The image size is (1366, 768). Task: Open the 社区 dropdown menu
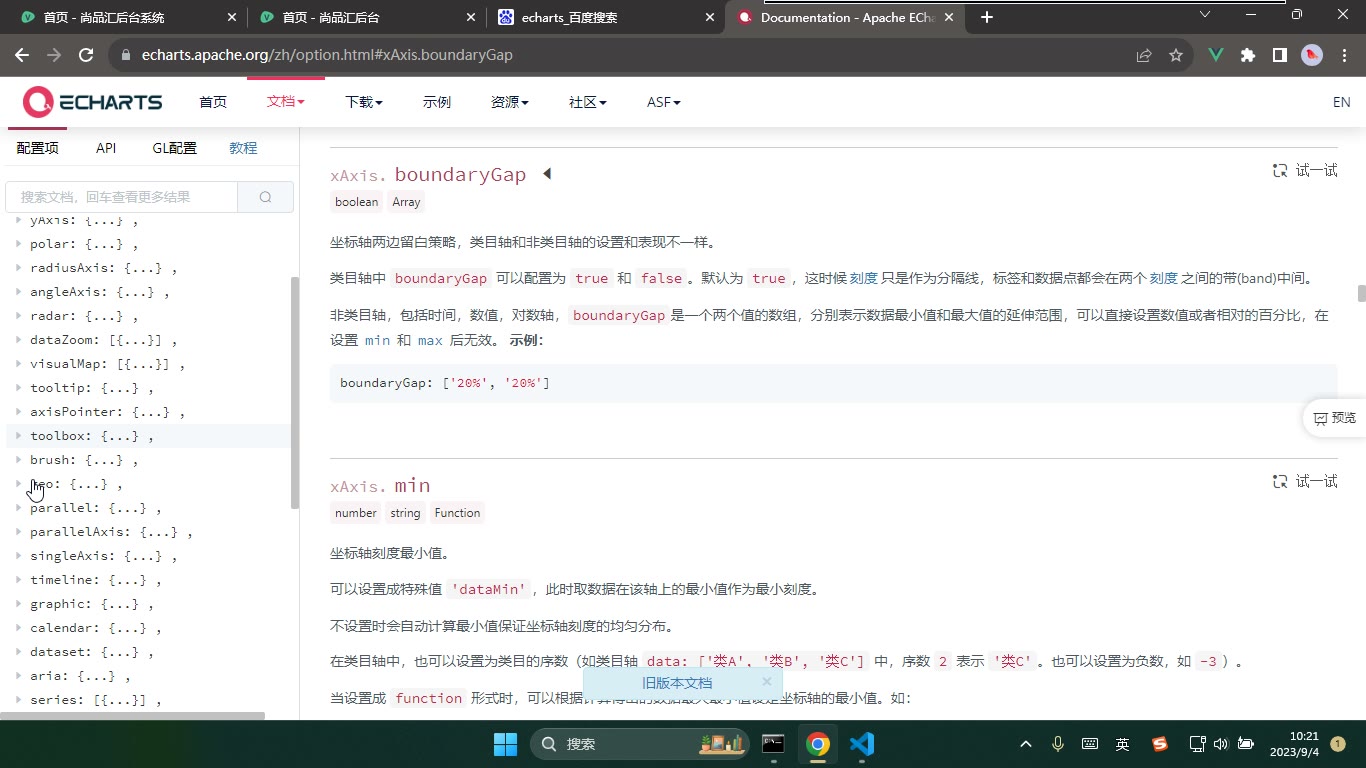pyautogui.click(x=588, y=102)
